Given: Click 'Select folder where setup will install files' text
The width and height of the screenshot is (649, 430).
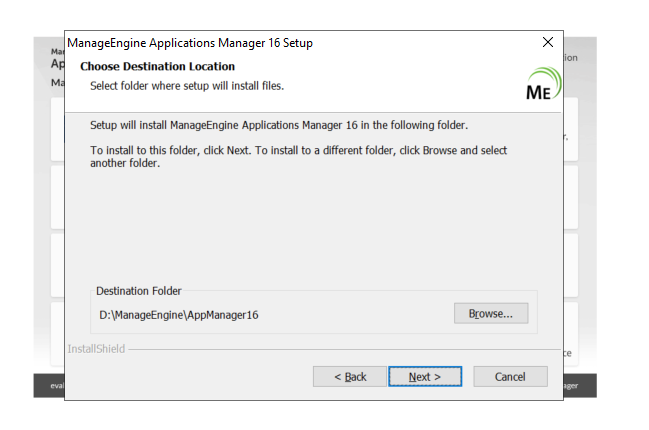Looking at the screenshot, I should (x=187, y=86).
